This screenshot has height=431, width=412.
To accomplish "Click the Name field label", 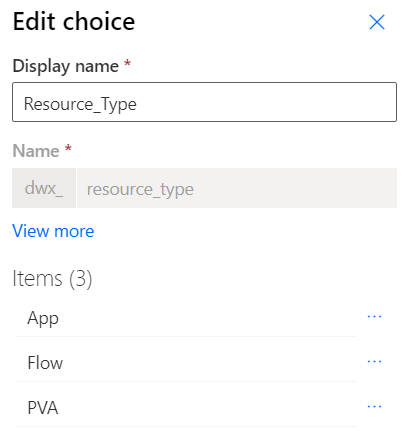I will click(x=36, y=151).
